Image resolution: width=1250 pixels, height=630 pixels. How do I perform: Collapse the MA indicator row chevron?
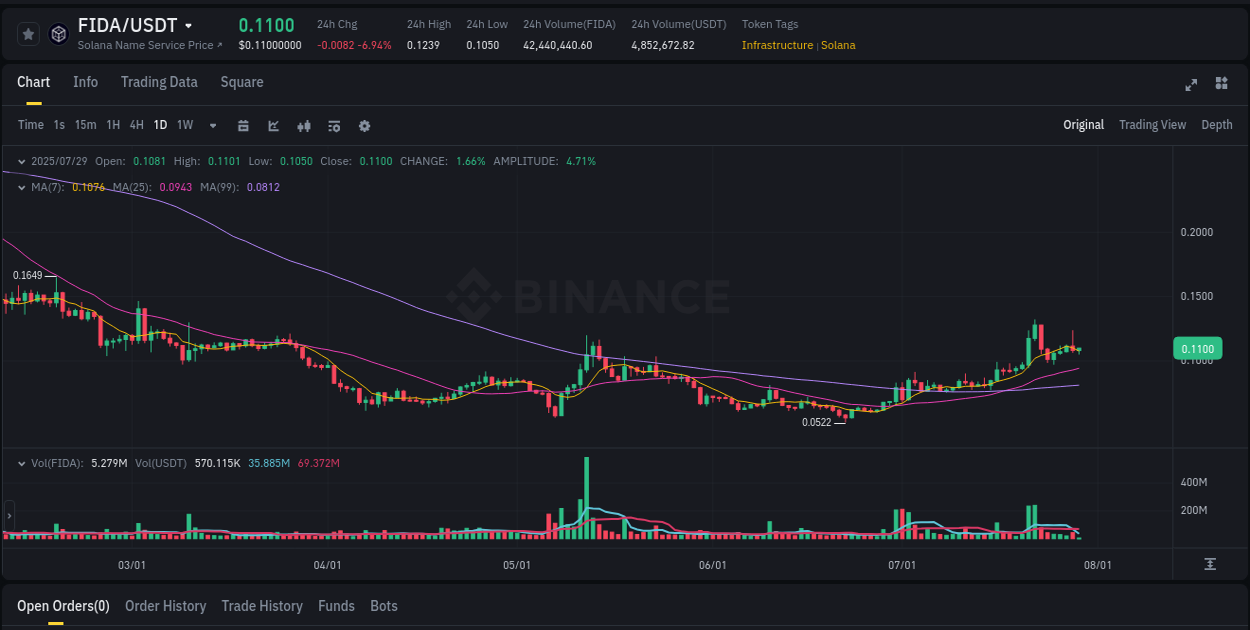21,187
